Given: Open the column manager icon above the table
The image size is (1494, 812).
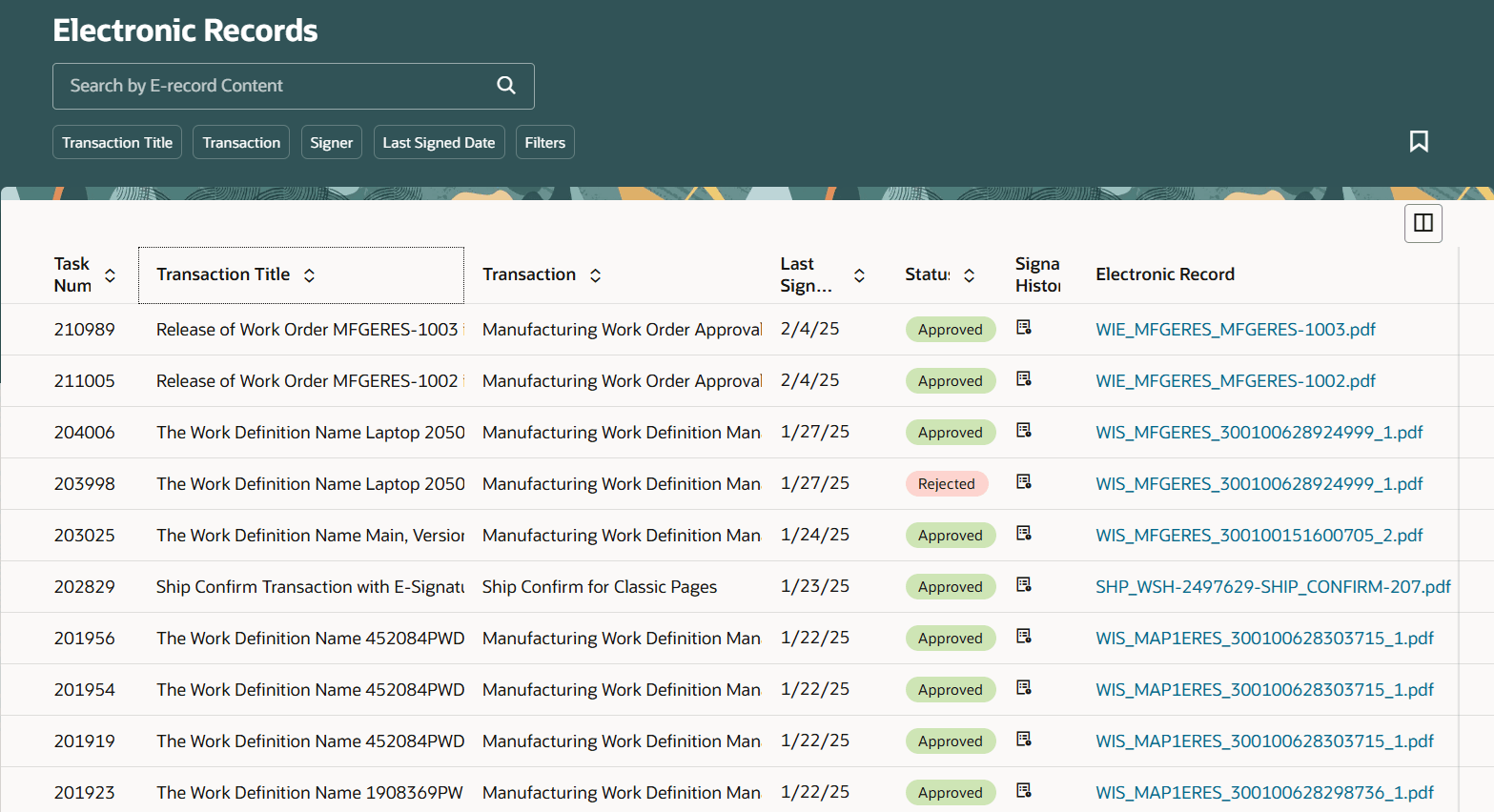Looking at the screenshot, I should pos(1422,222).
